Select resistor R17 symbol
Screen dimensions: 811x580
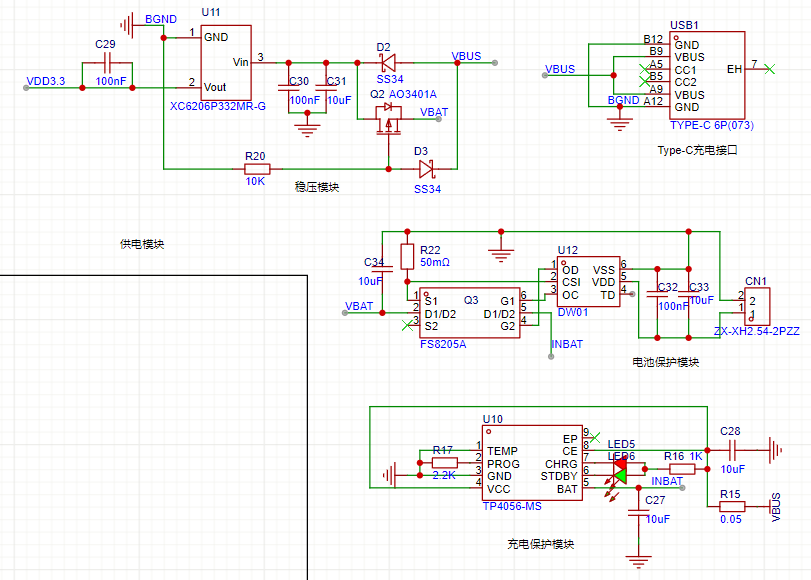point(444,463)
